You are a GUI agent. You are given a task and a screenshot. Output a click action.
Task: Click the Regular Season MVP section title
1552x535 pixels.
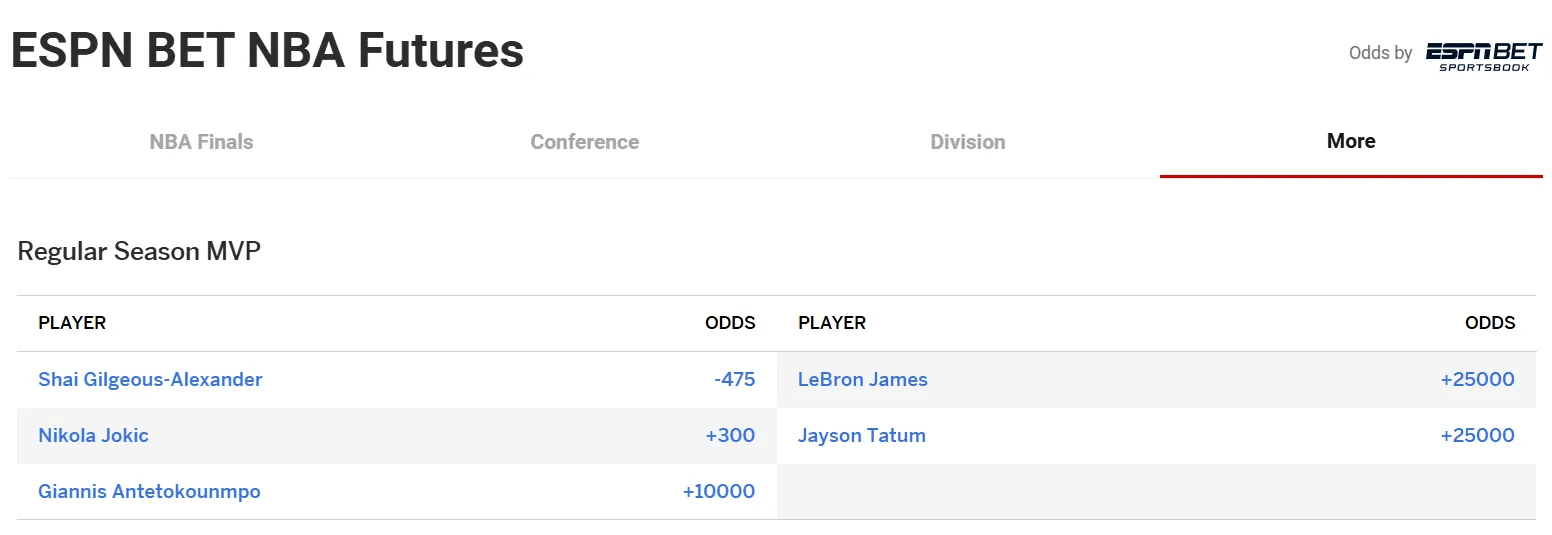coord(139,251)
